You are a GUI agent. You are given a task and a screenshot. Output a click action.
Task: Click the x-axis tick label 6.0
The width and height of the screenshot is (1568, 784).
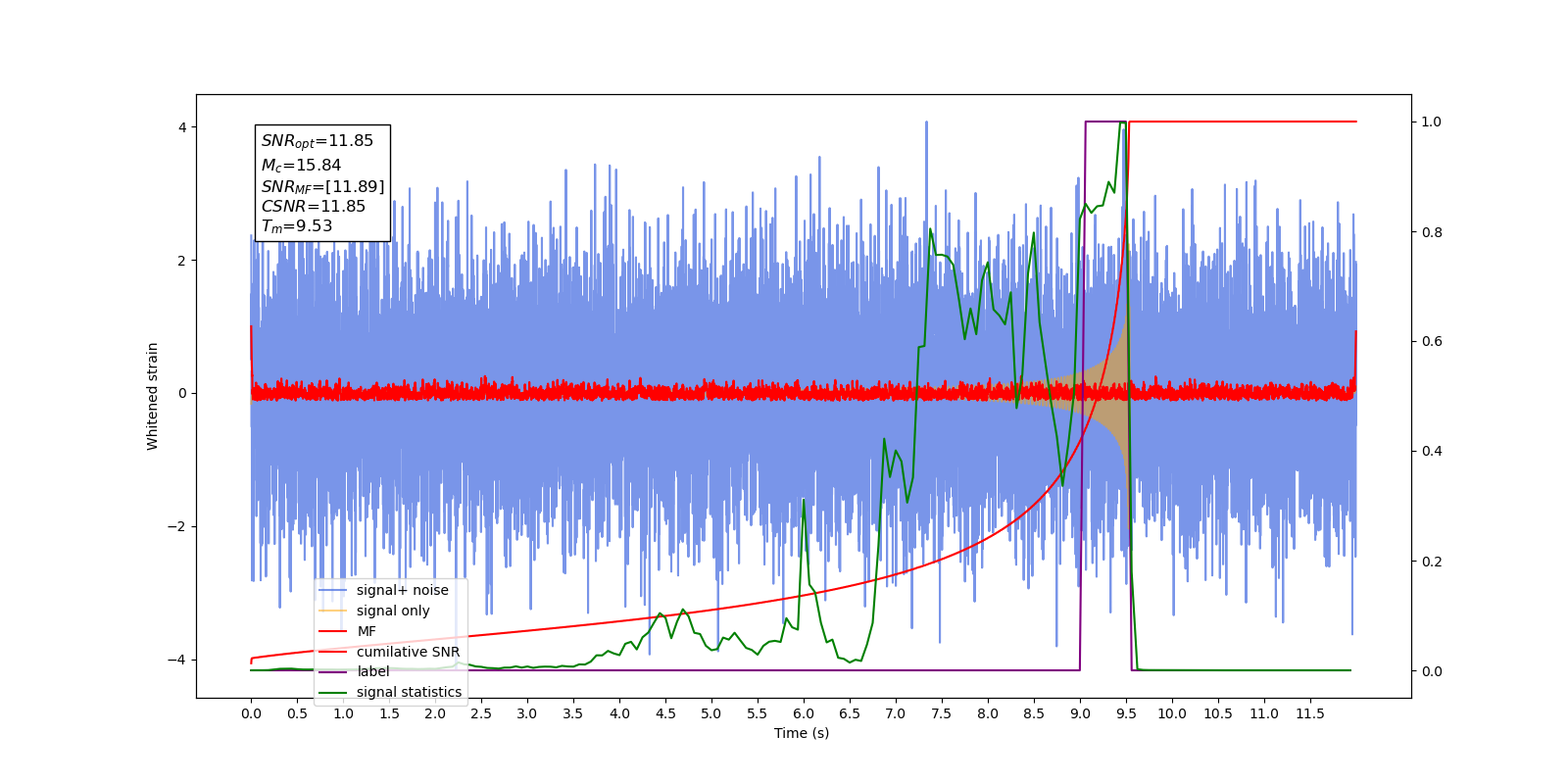804,713
